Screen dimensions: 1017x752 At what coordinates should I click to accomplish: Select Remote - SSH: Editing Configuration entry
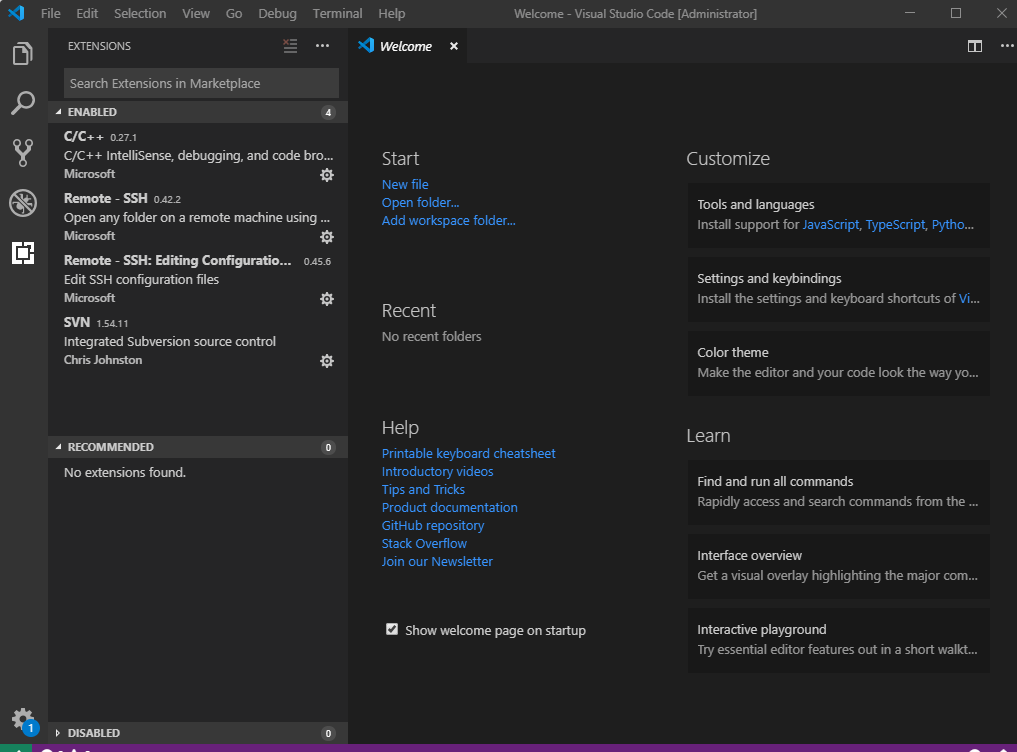(198, 279)
